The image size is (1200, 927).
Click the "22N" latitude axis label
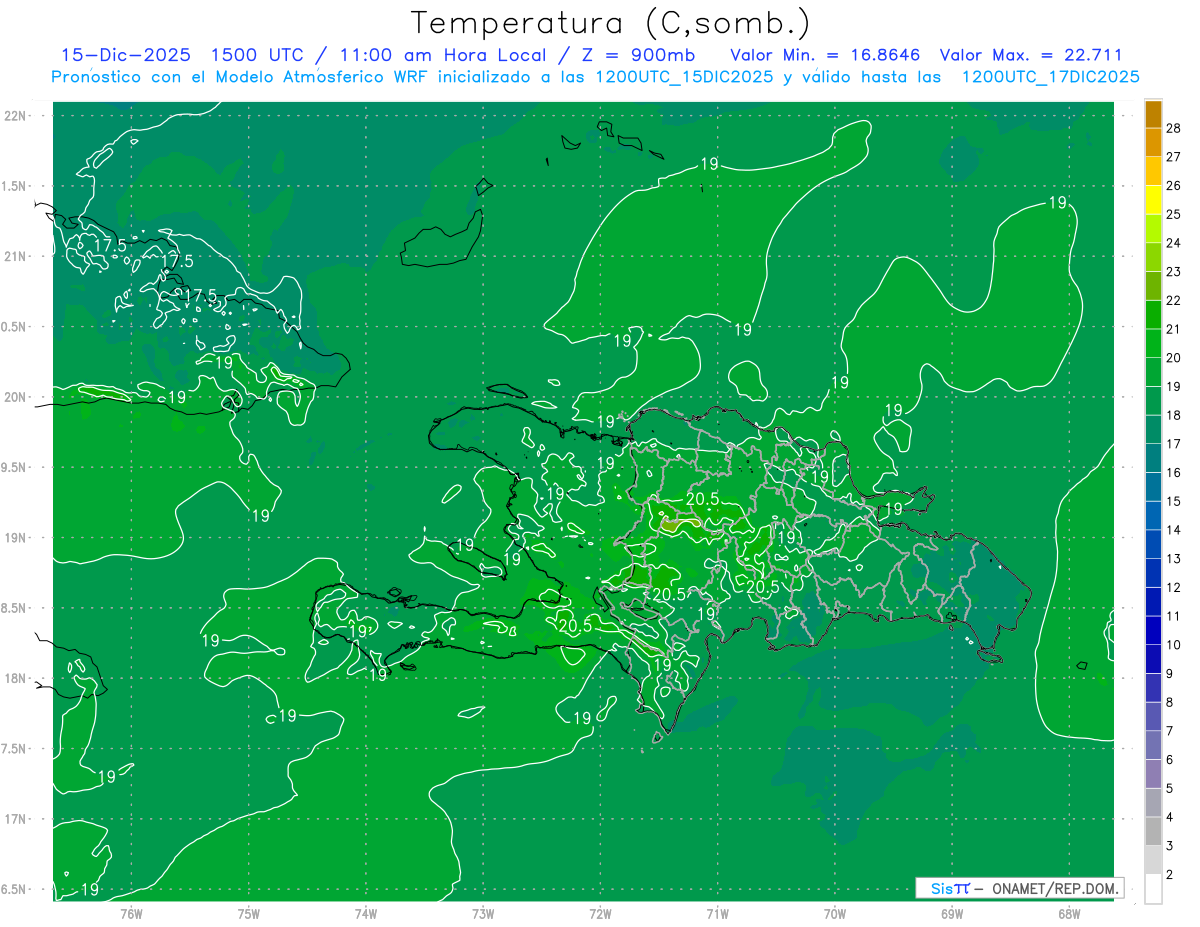point(16,115)
